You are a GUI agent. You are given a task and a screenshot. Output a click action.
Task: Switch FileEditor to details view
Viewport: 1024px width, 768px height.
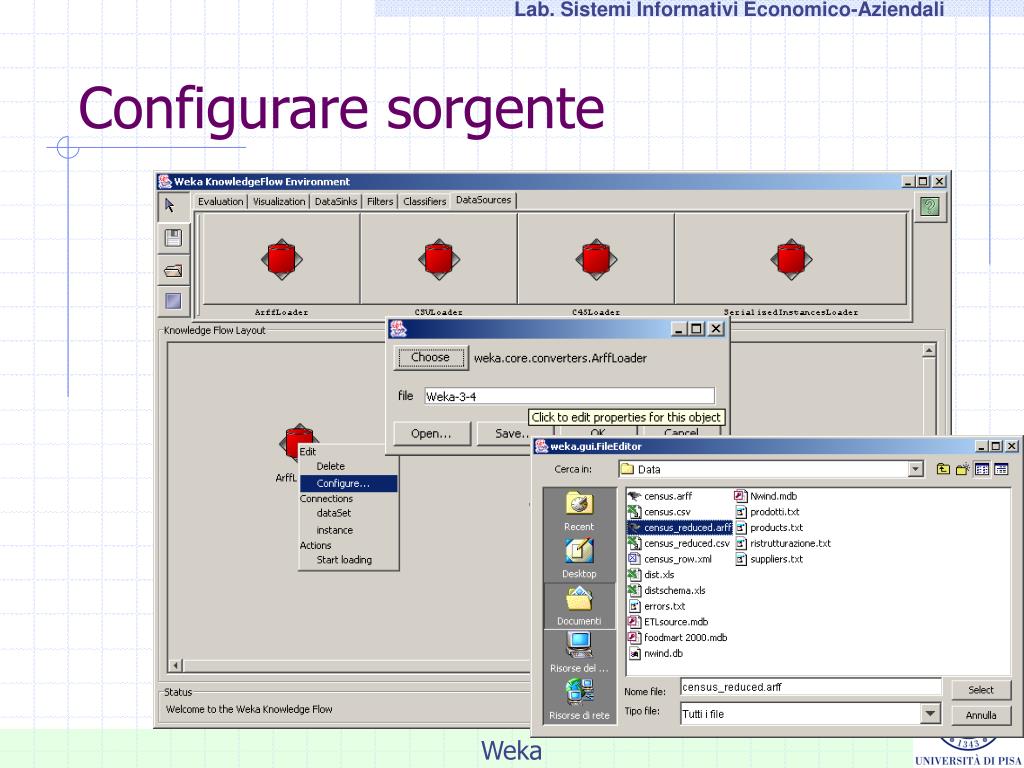tap(1001, 469)
